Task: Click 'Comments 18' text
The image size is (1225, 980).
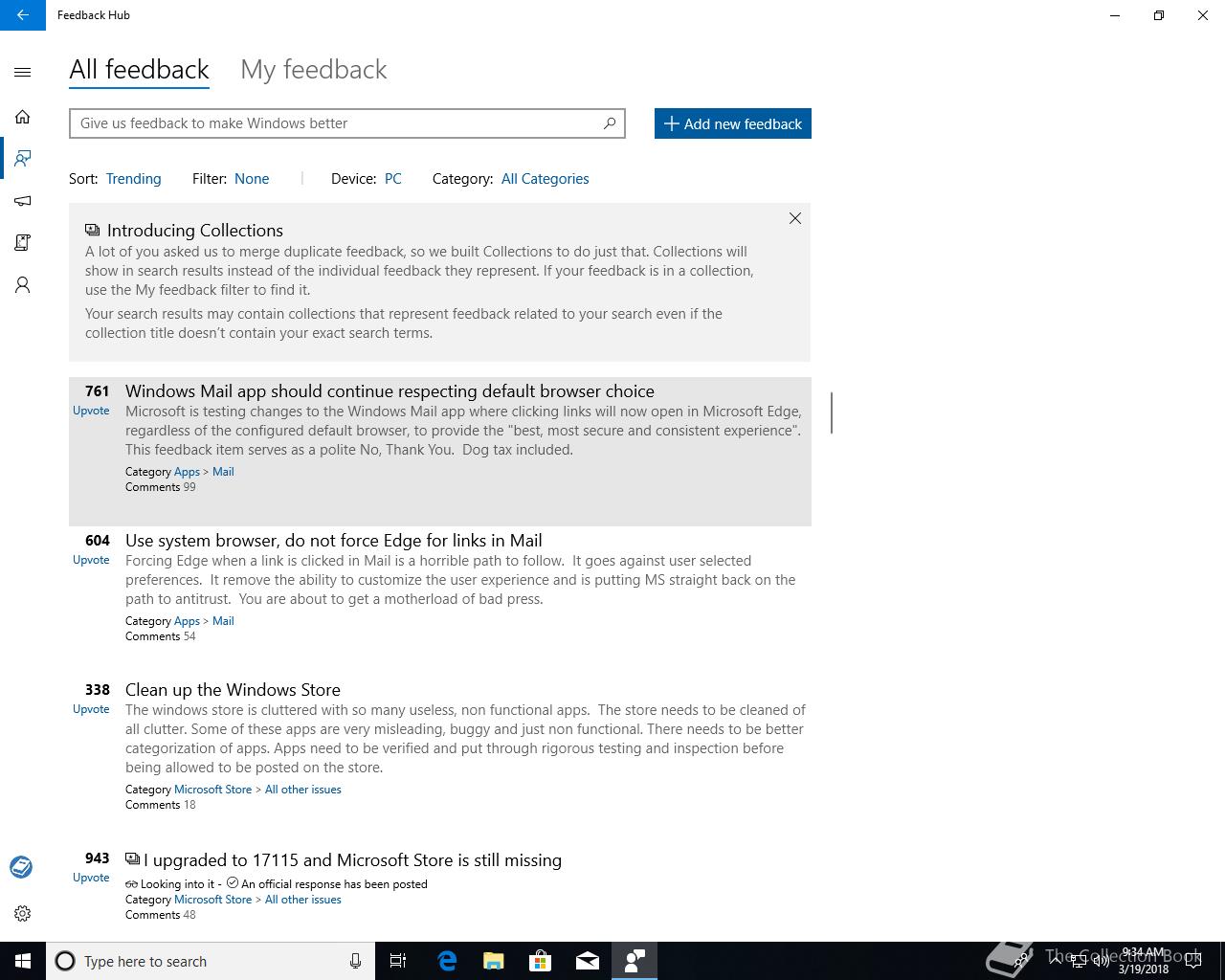Action: click(161, 805)
